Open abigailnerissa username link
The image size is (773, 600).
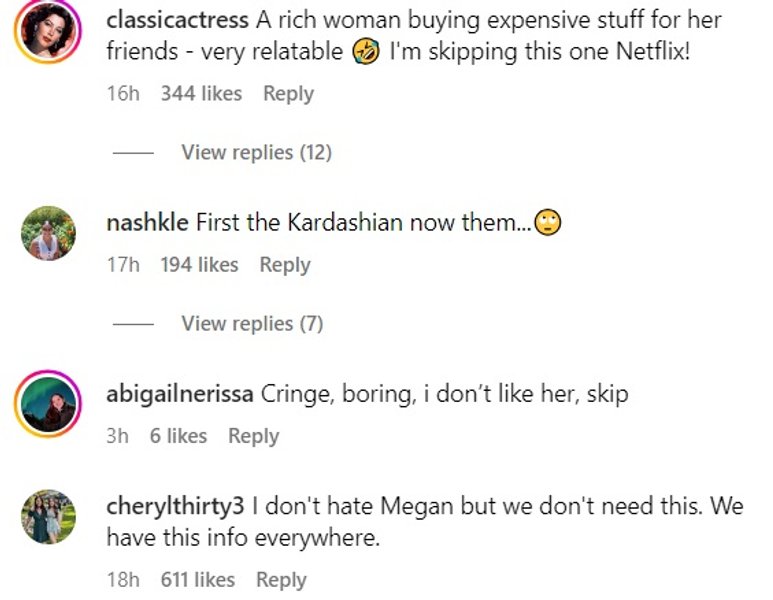(x=179, y=393)
